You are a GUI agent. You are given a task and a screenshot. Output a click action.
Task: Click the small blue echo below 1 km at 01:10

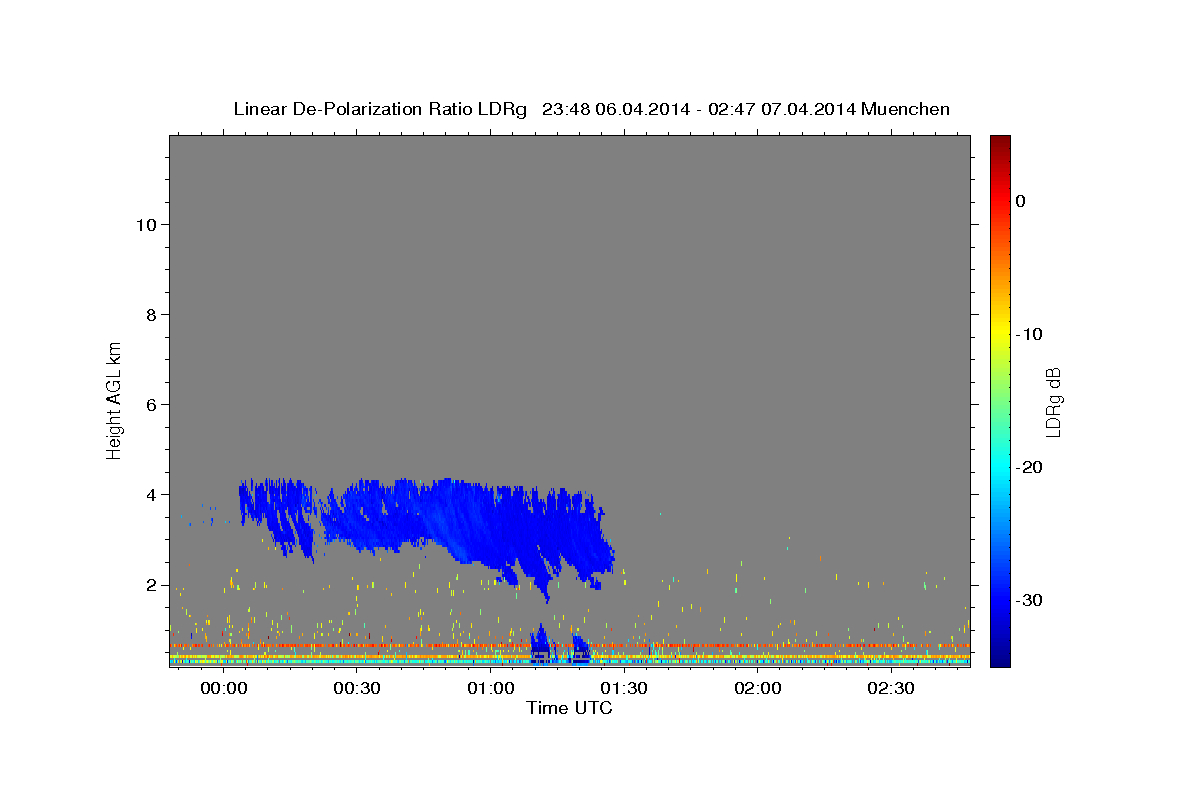541,642
